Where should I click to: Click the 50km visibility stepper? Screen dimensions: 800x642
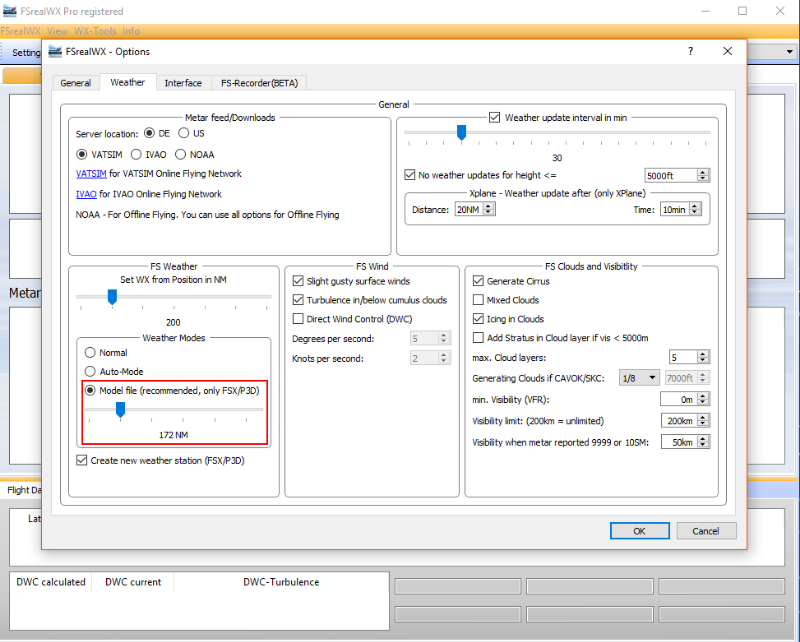(703, 442)
